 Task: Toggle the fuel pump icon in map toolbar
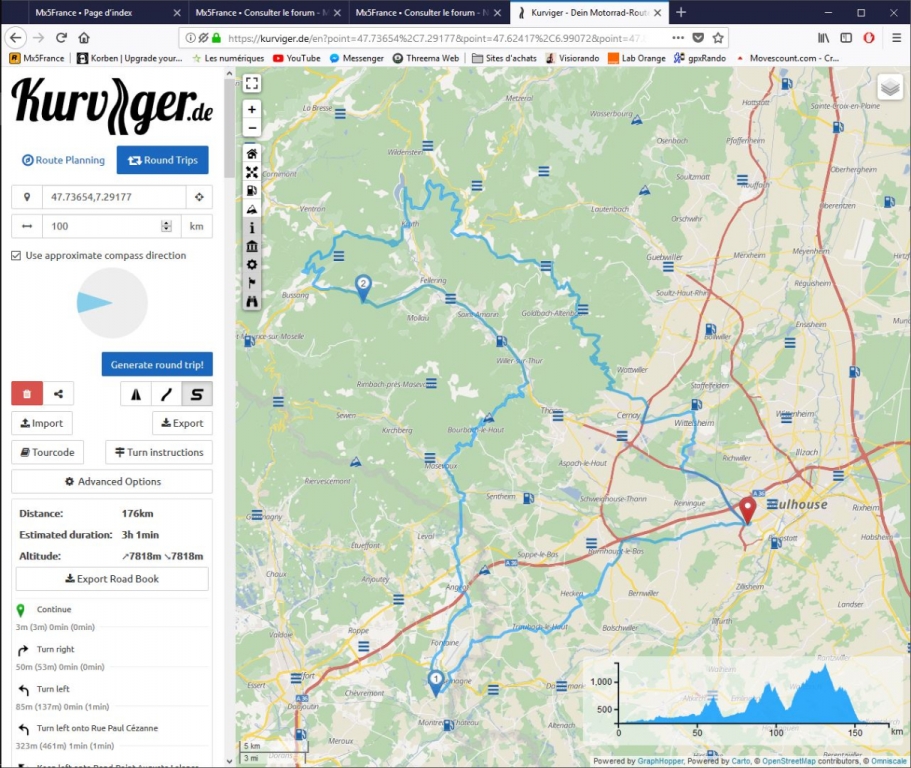[x=252, y=191]
